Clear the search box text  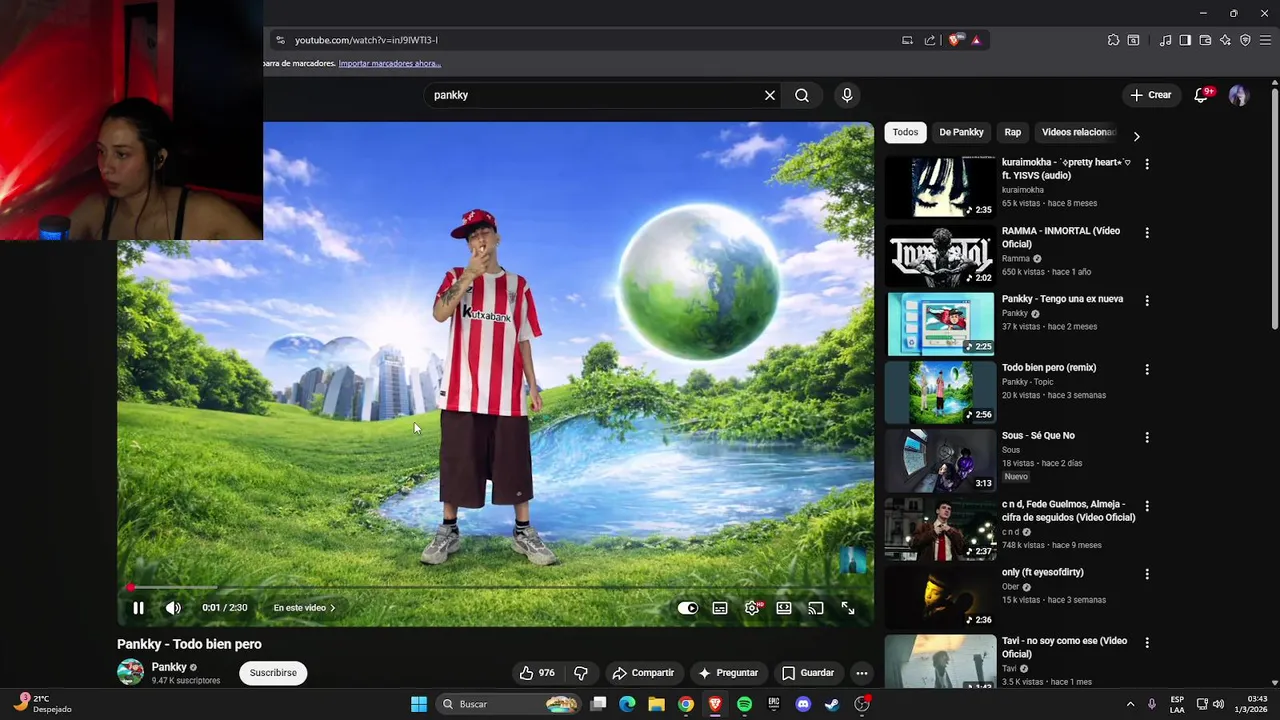(x=770, y=95)
